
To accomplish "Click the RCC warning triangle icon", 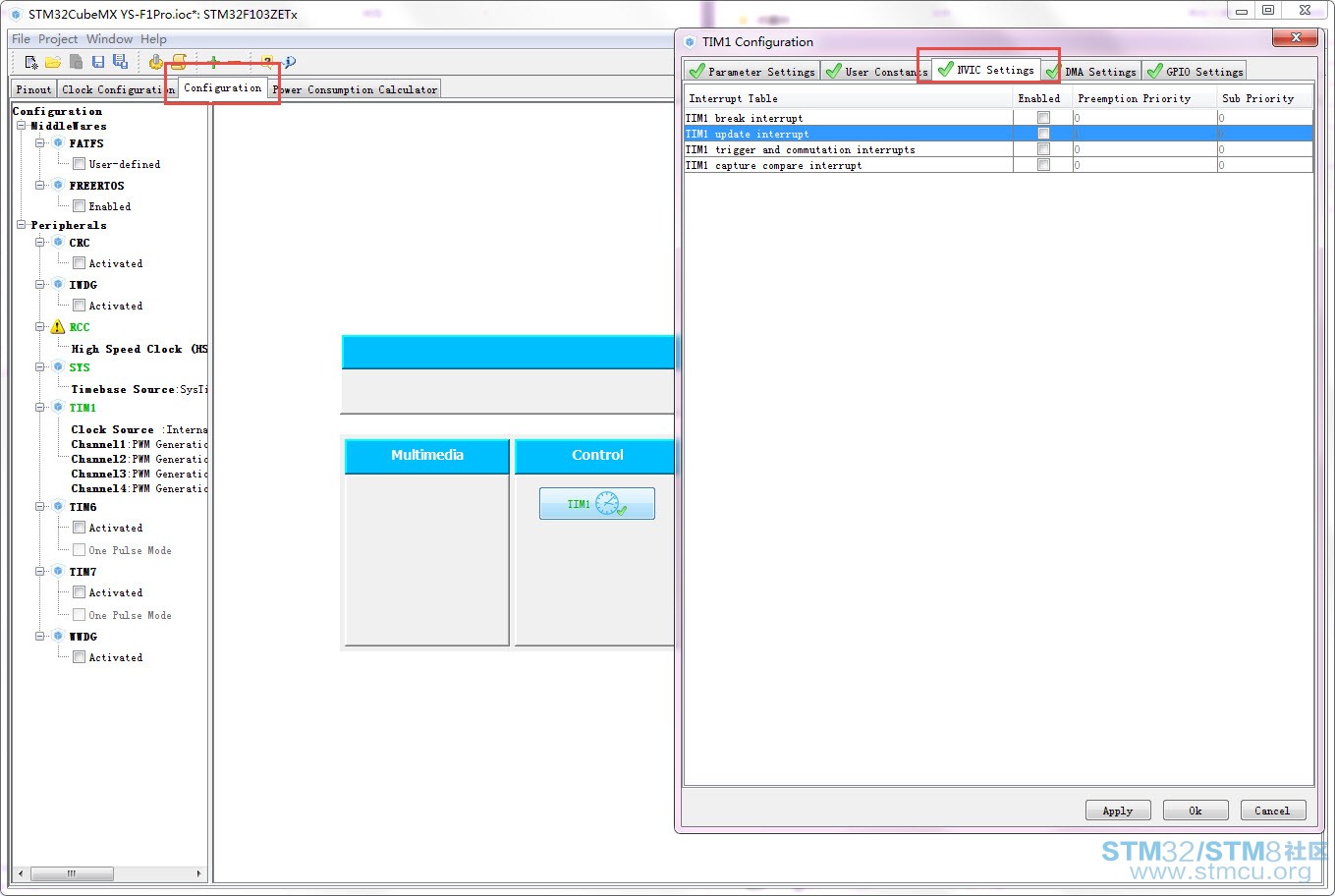I will (x=58, y=327).
